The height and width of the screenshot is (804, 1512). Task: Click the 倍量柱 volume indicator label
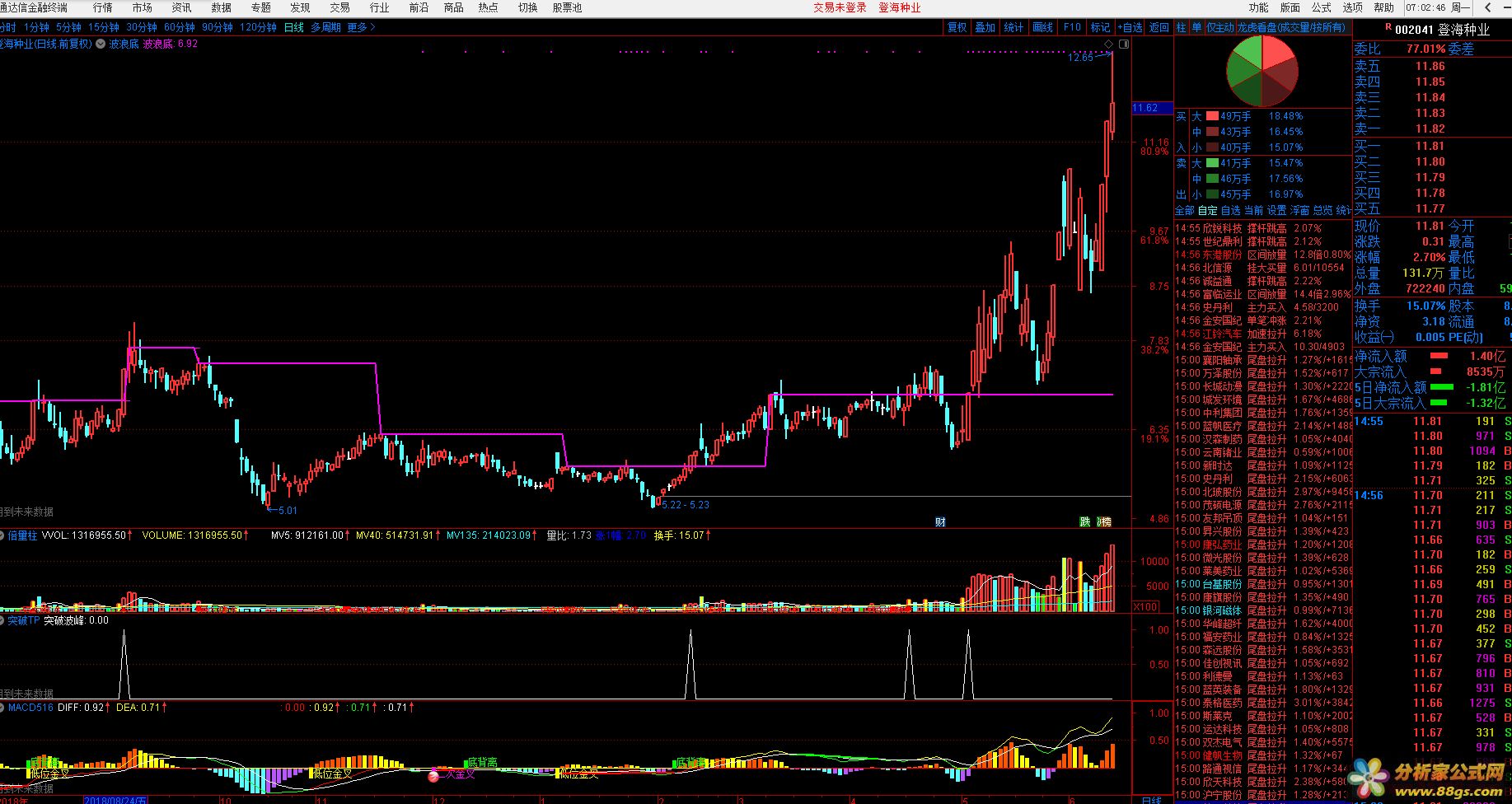[22, 535]
